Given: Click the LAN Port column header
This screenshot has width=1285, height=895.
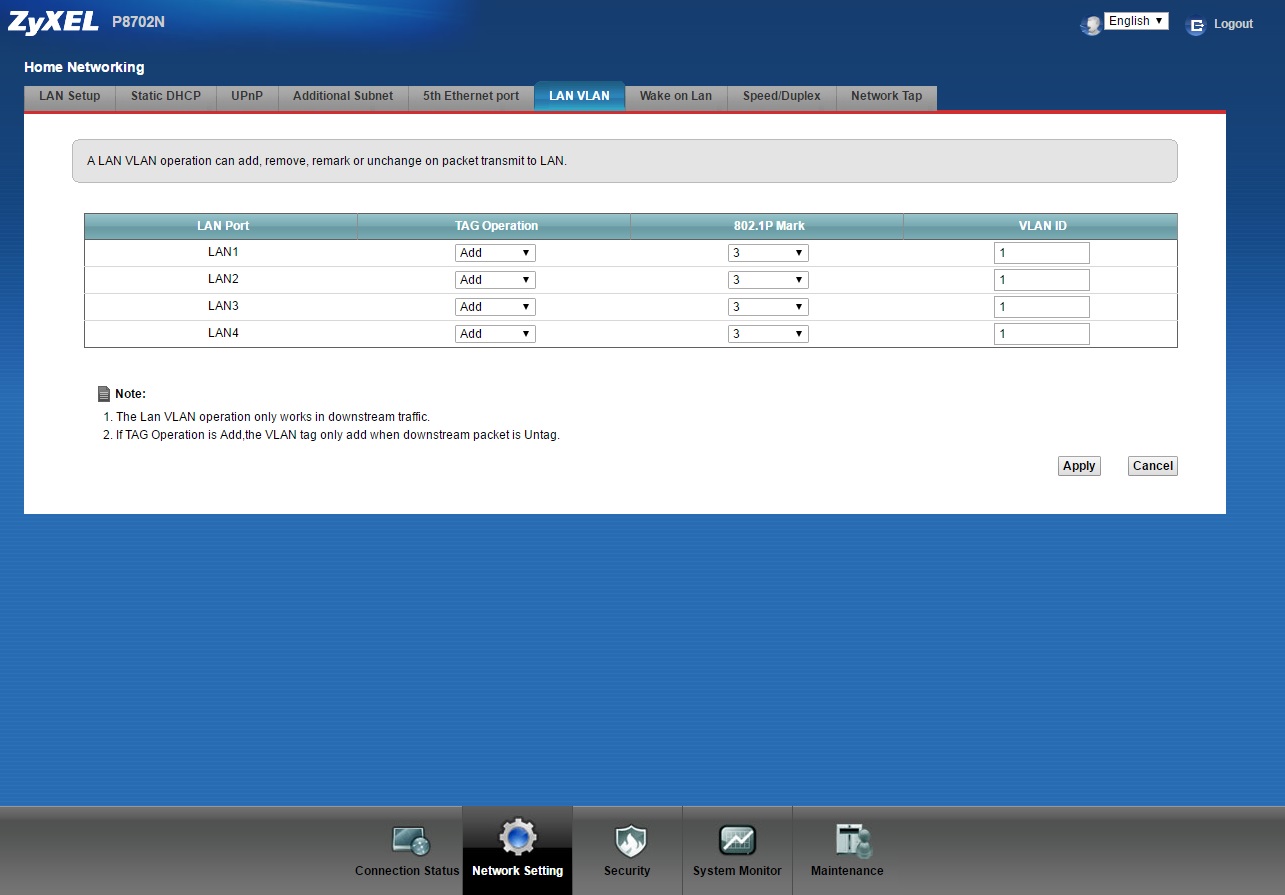Looking at the screenshot, I should click(x=223, y=226).
